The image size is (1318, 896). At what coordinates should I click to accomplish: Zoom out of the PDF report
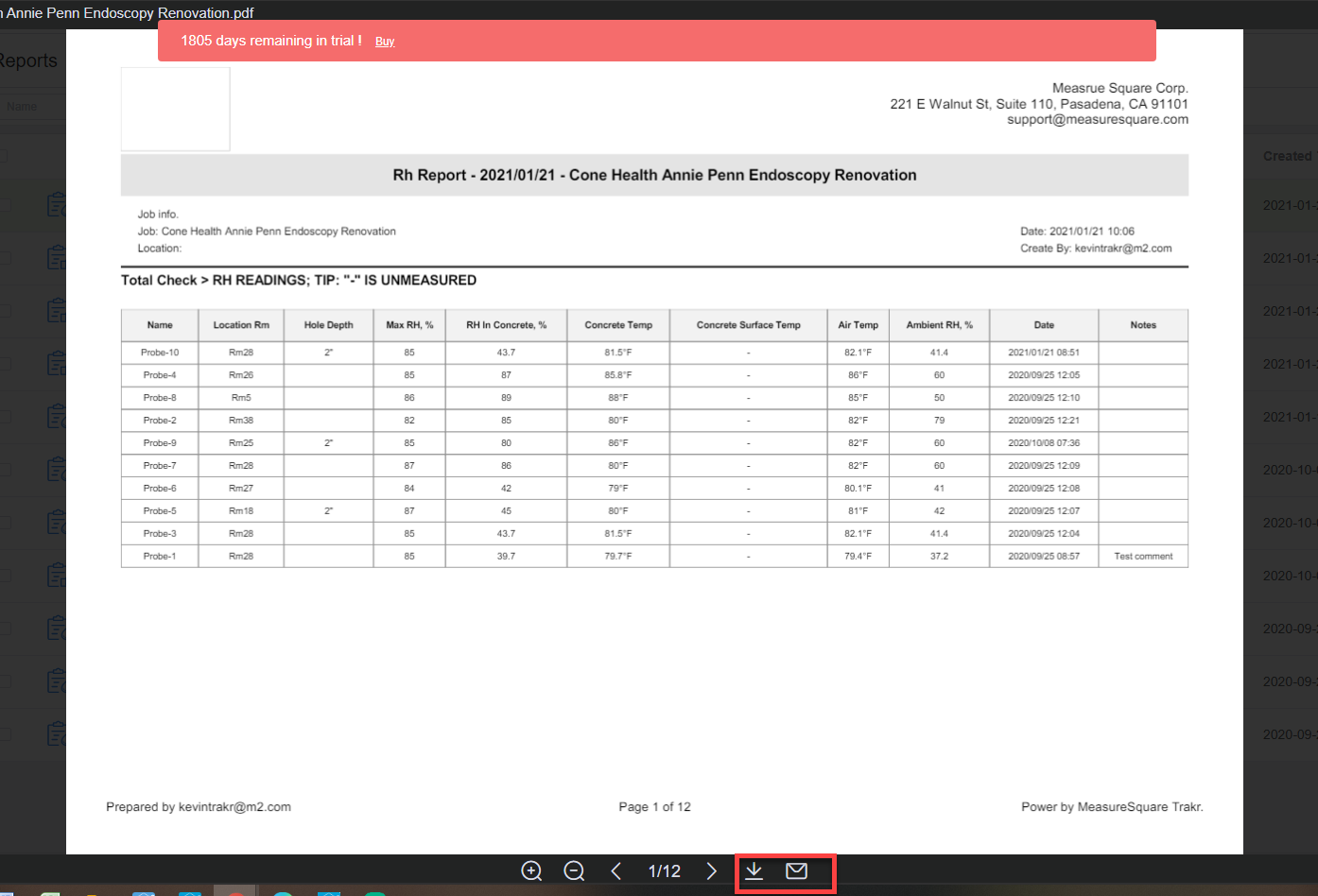[574, 870]
